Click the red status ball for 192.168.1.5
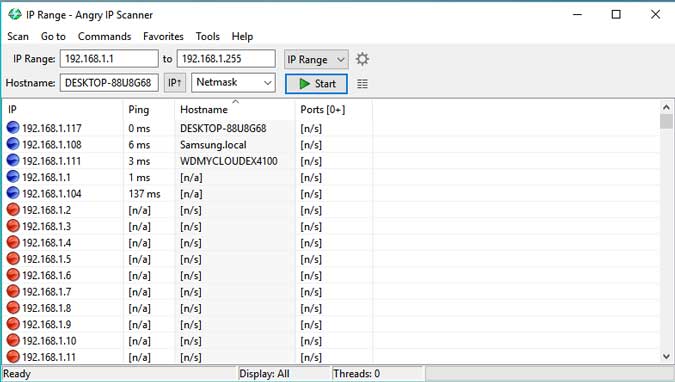Image resolution: width=675 pixels, height=382 pixels. point(13,258)
